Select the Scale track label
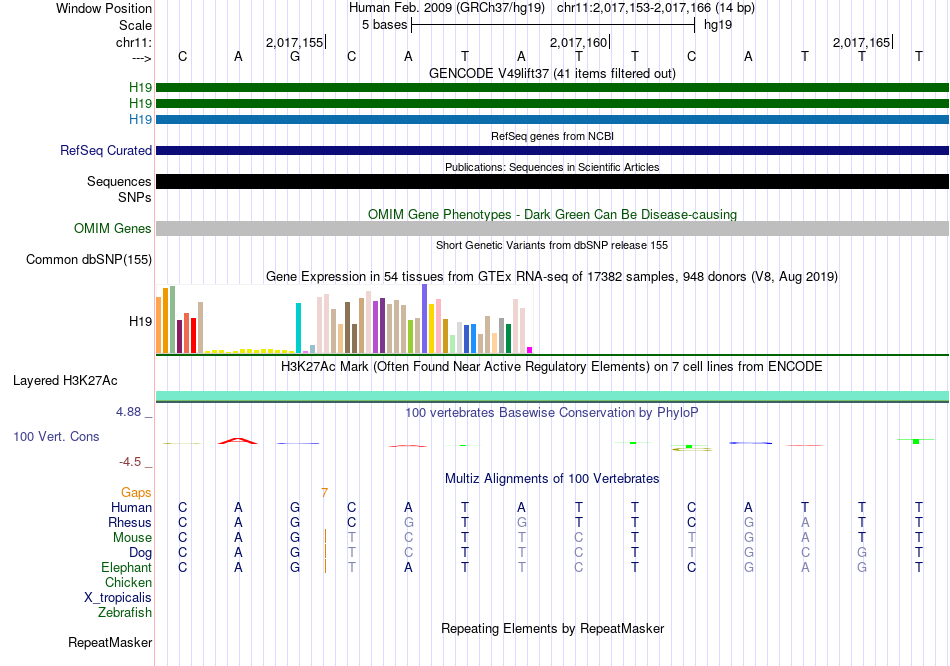Viewport: 950px width, 666px height. click(x=135, y=25)
